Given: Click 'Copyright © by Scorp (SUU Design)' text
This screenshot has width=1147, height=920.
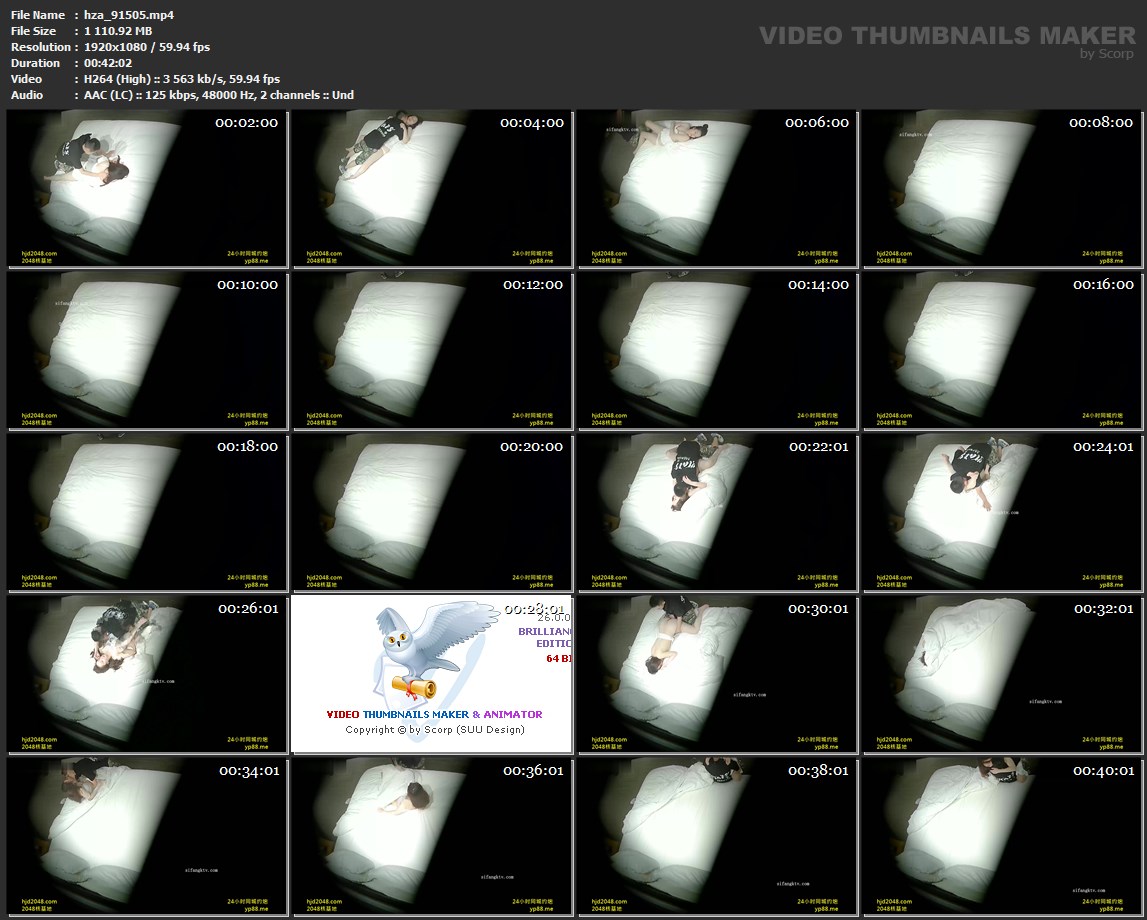Looking at the screenshot, I should [x=435, y=729].
